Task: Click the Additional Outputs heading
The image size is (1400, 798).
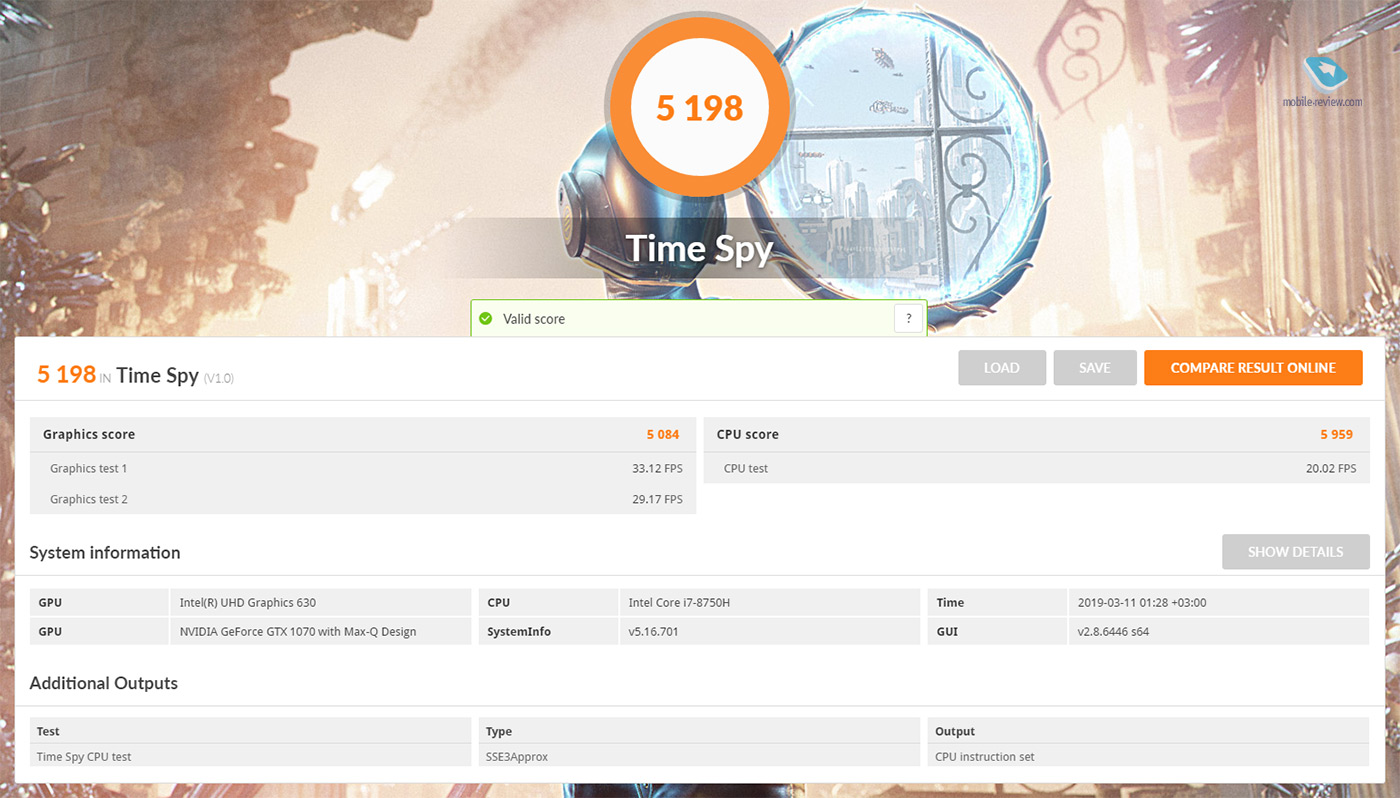Action: point(104,683)
